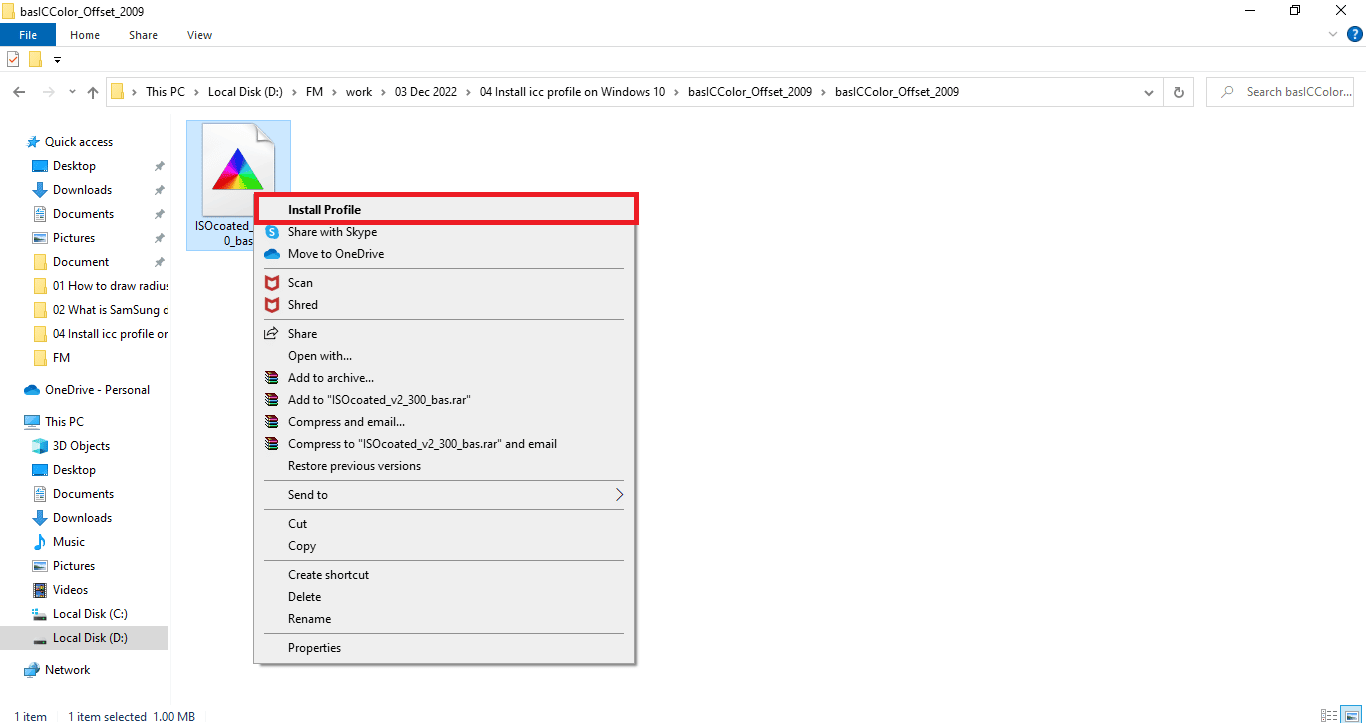Click the New Folder quick access icon
Viewport: 1366px width, 723px height.
point(34,59)
